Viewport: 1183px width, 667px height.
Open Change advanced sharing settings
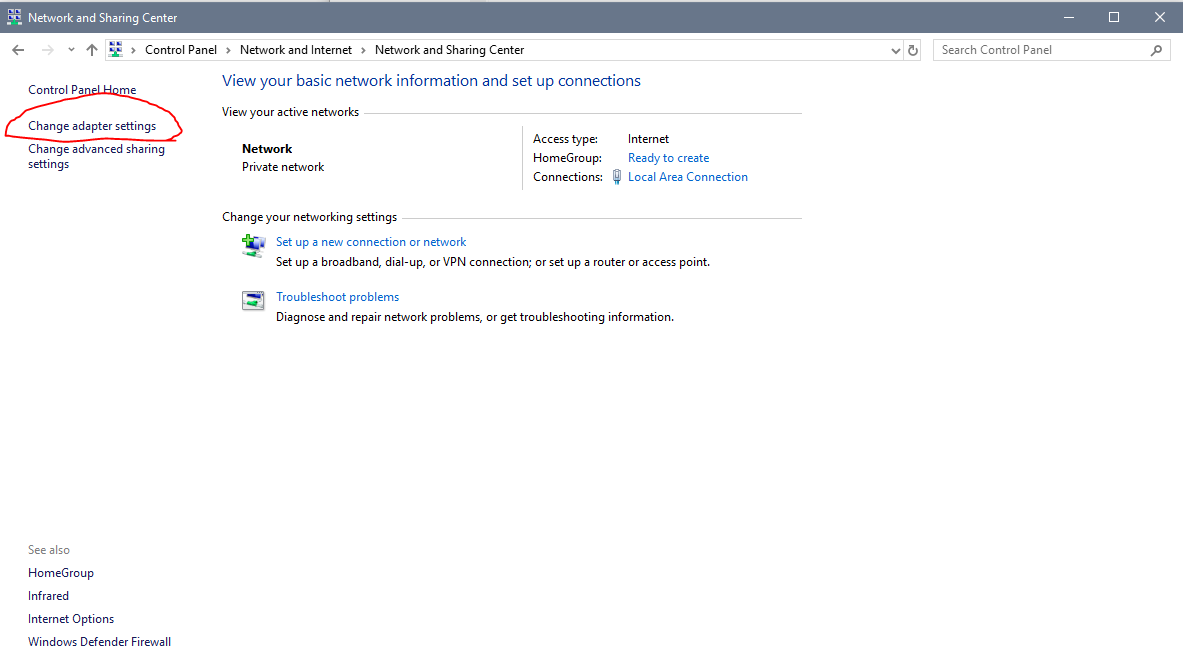click(97, 156)
